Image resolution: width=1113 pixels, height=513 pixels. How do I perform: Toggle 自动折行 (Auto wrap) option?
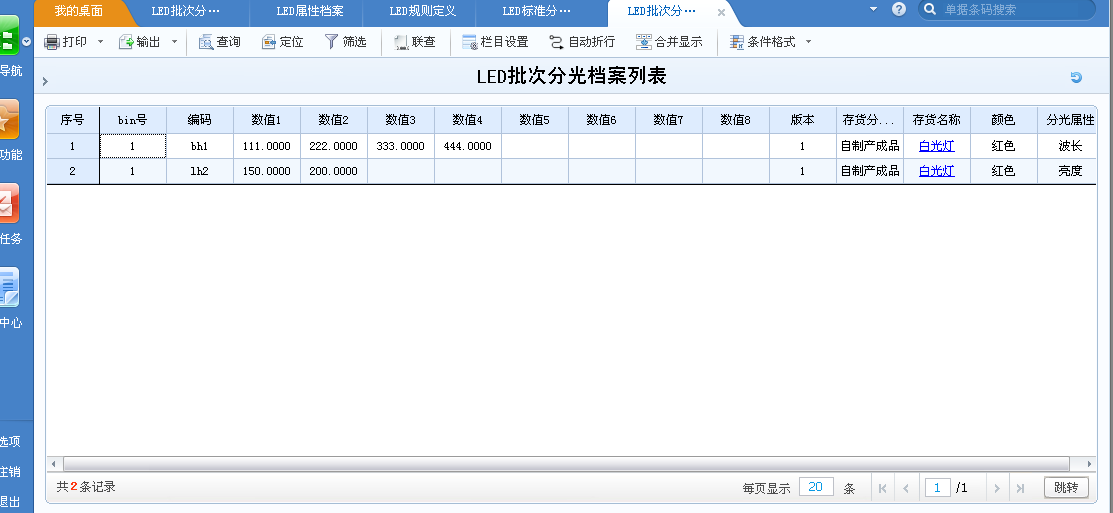pyautogui.click(x=557, y=42)
